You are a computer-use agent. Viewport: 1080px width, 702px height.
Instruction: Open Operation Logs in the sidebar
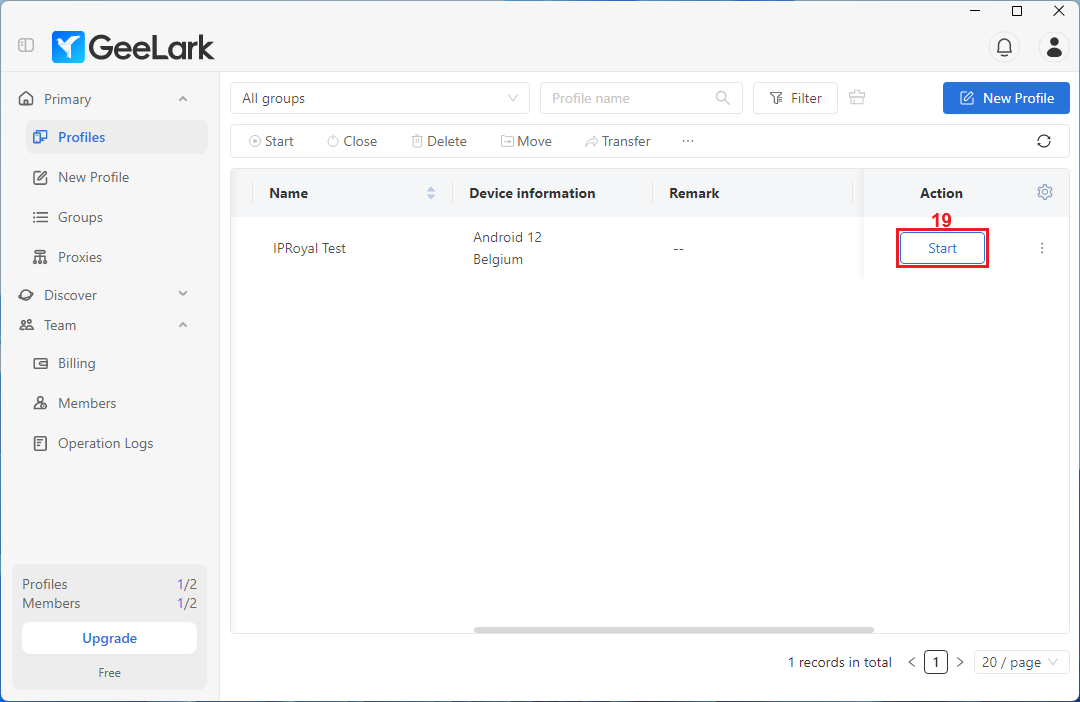105,443
